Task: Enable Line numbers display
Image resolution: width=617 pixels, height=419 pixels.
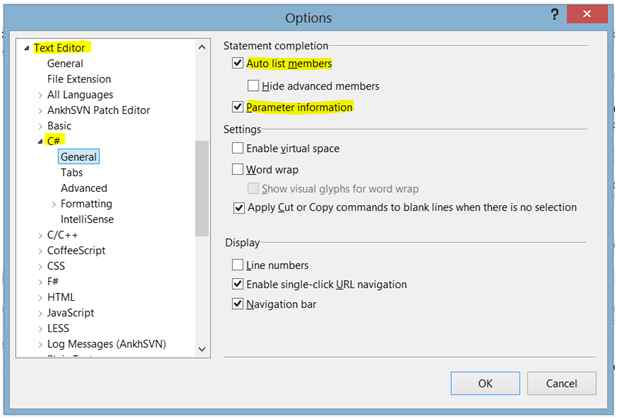Action: [238, 265]
